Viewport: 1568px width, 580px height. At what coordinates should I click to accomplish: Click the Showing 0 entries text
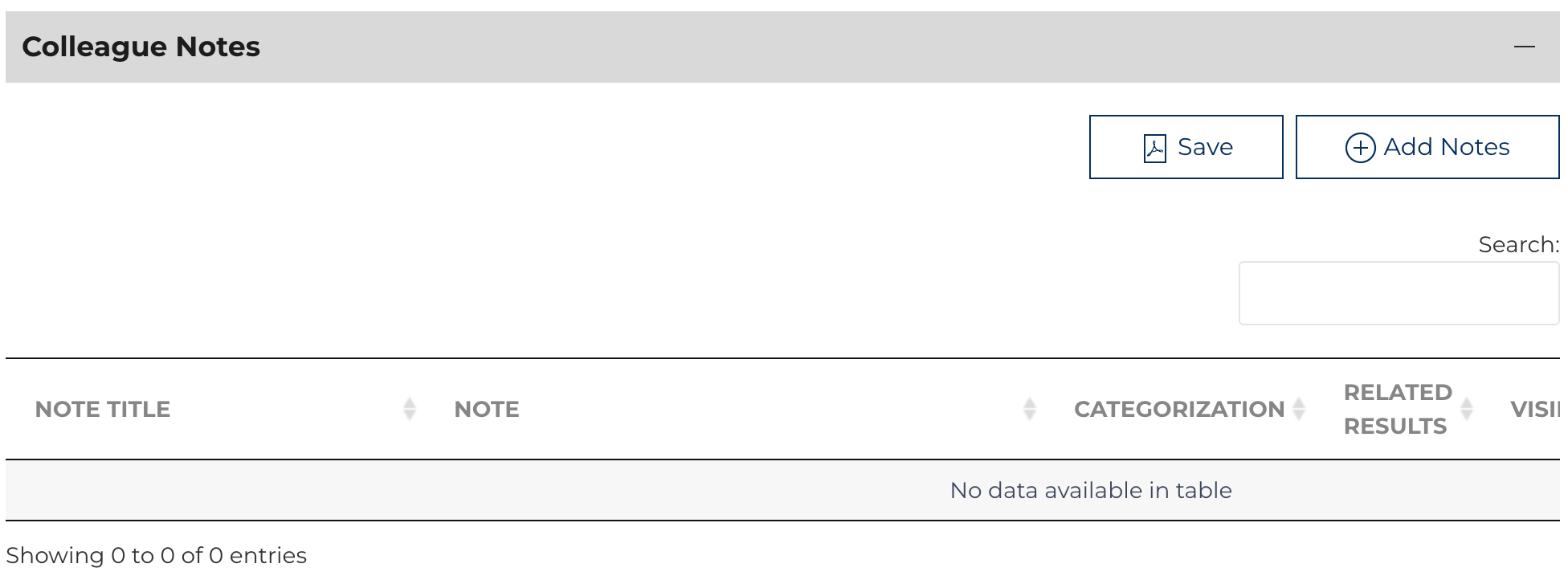coord(157,555)
